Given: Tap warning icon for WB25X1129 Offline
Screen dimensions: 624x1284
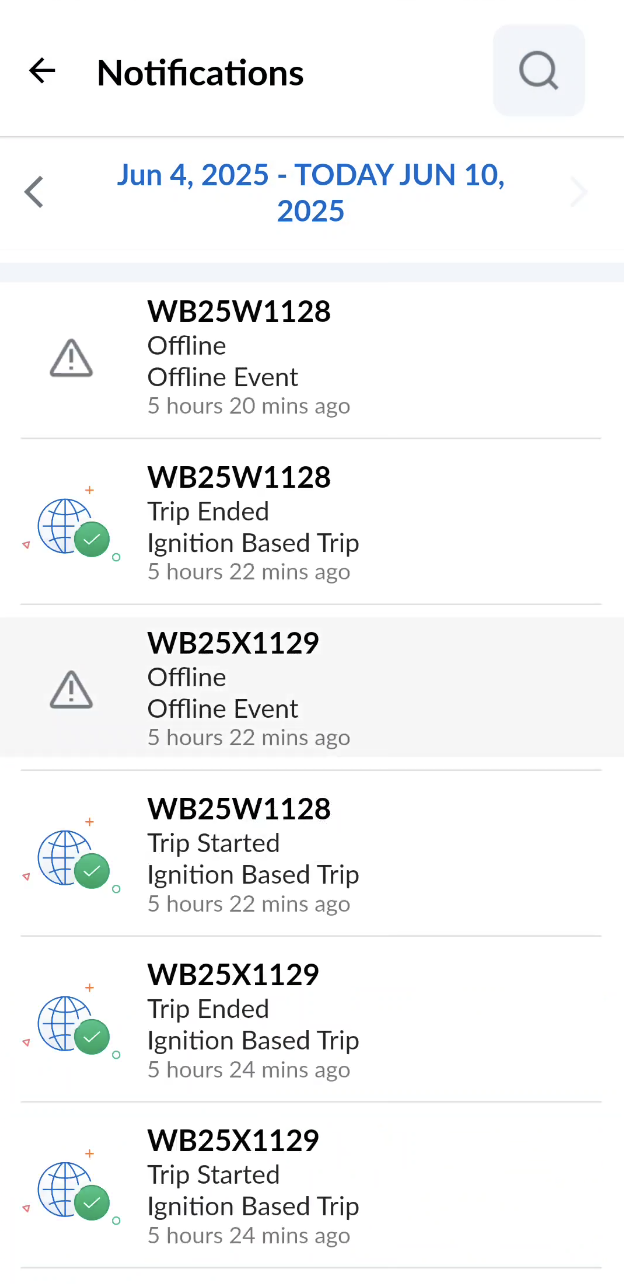Looking at the screenshot, I should pos(71,690).
